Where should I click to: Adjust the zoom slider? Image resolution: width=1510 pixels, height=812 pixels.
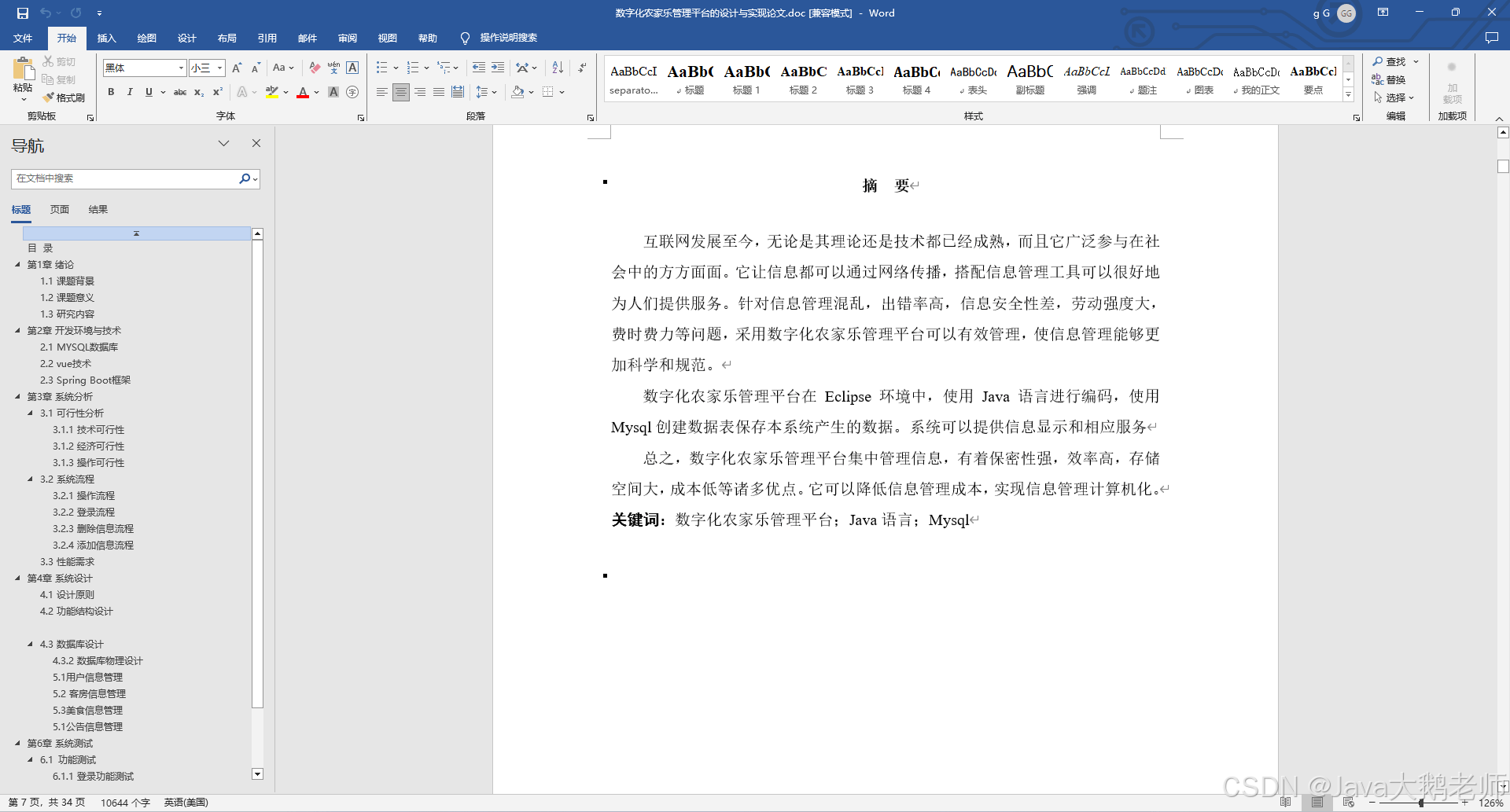click(x=1420, y=803)
